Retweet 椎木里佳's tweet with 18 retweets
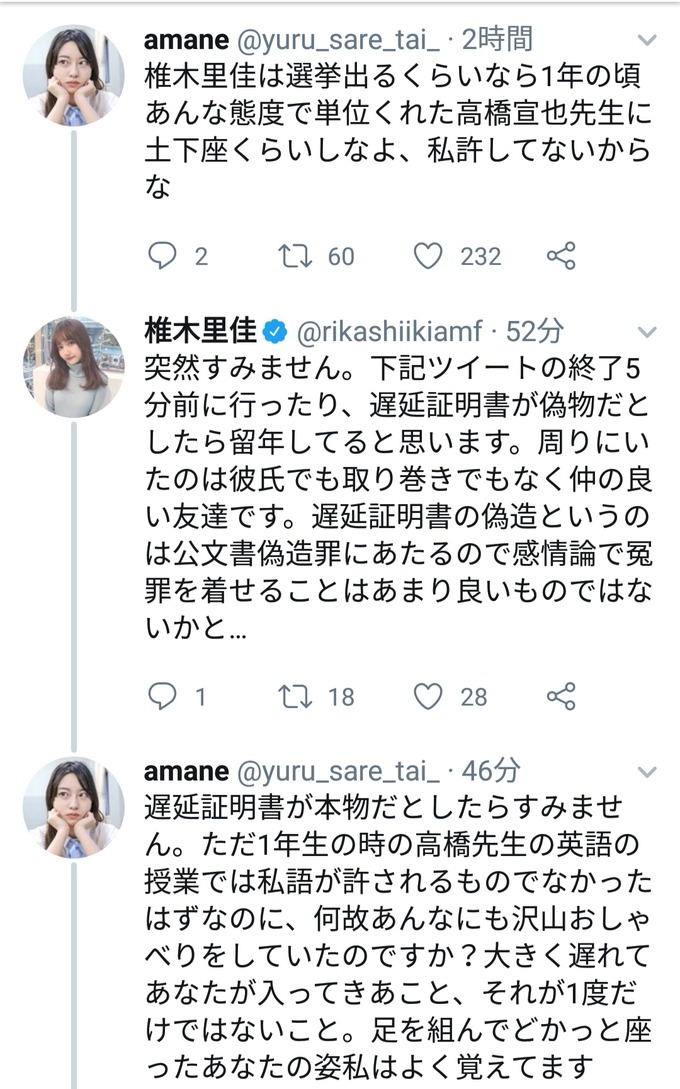Viewport: 680px width, 1089px height. click(296, 696)
